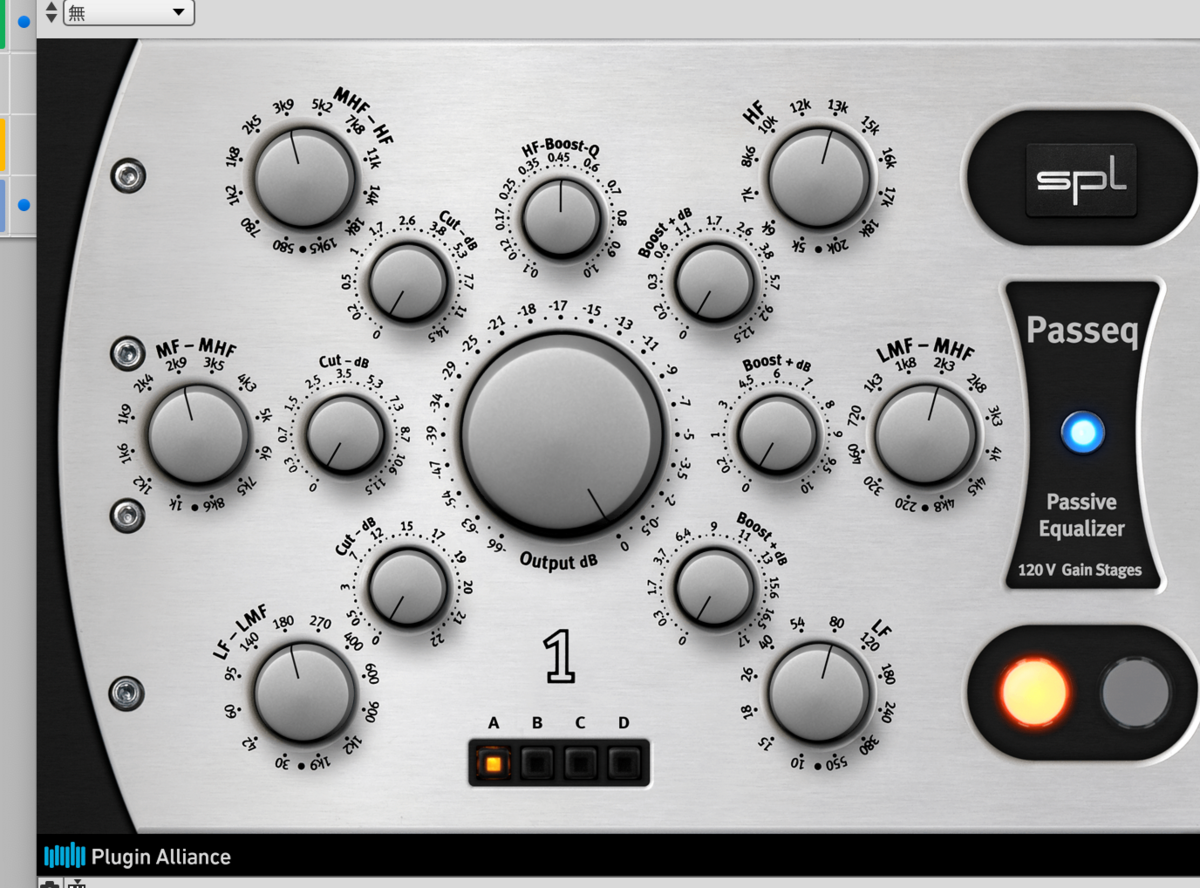The height and width of the screenshot is (888, 1200).
Task: Click the 3k9 mark on MHF-HF knob
Action: click(284, 106)
